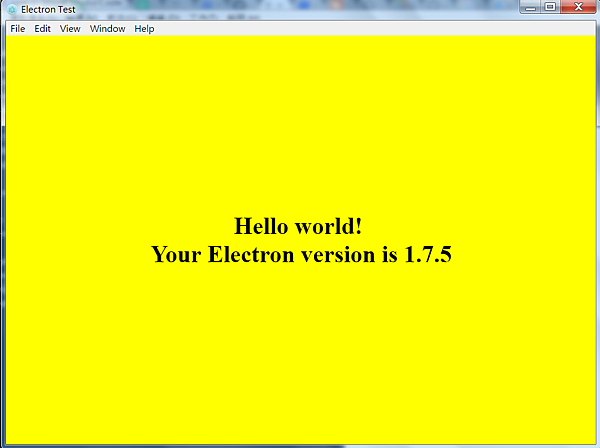The height and width of the screenshot is (448, 600).
Task: Click the 'Your Electron version is 1.7.5' text
Action: pyautogui.click(x=302, y=254)
